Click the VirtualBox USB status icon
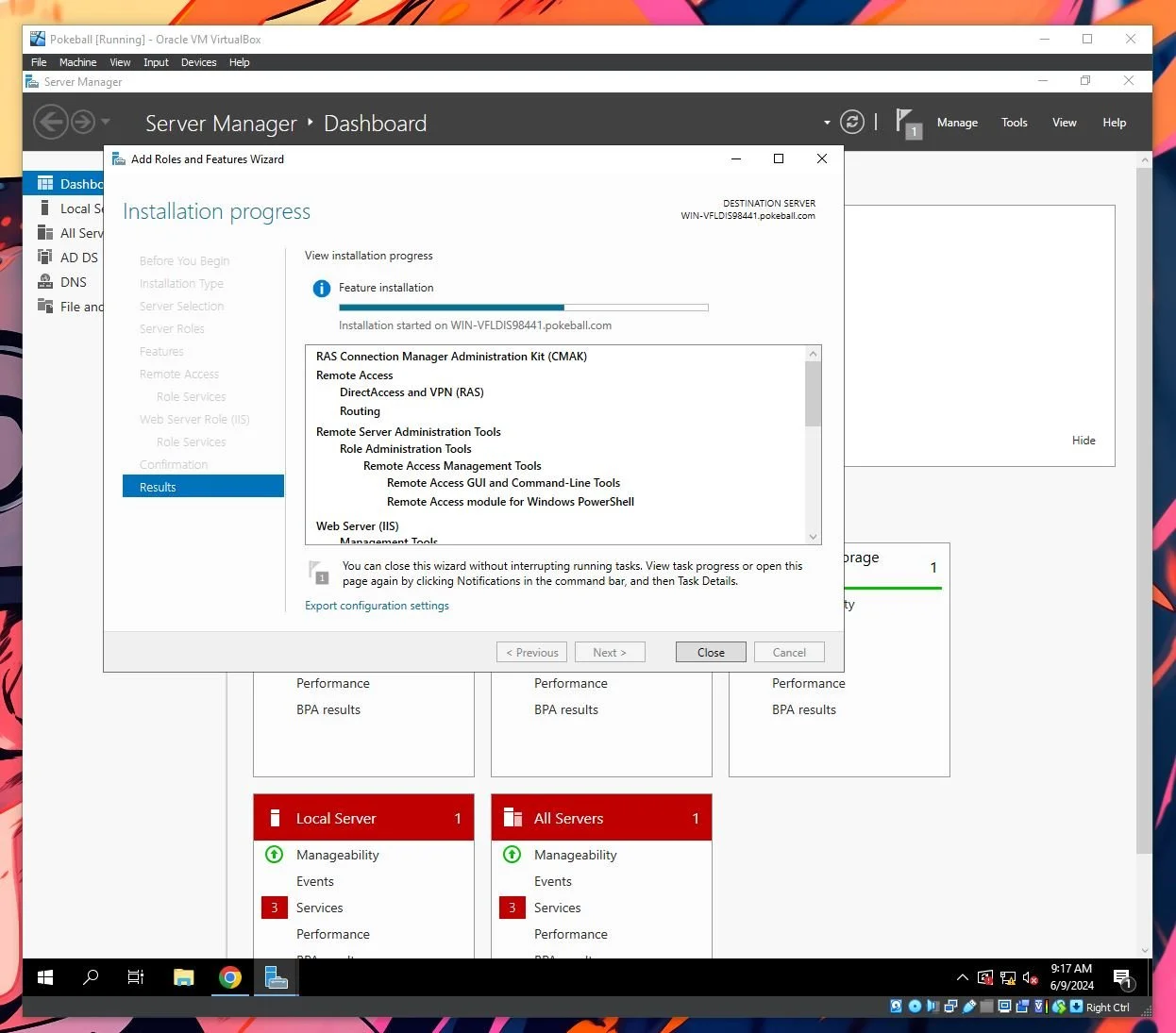1176x1033 pixels. [x=969, y=1007]
